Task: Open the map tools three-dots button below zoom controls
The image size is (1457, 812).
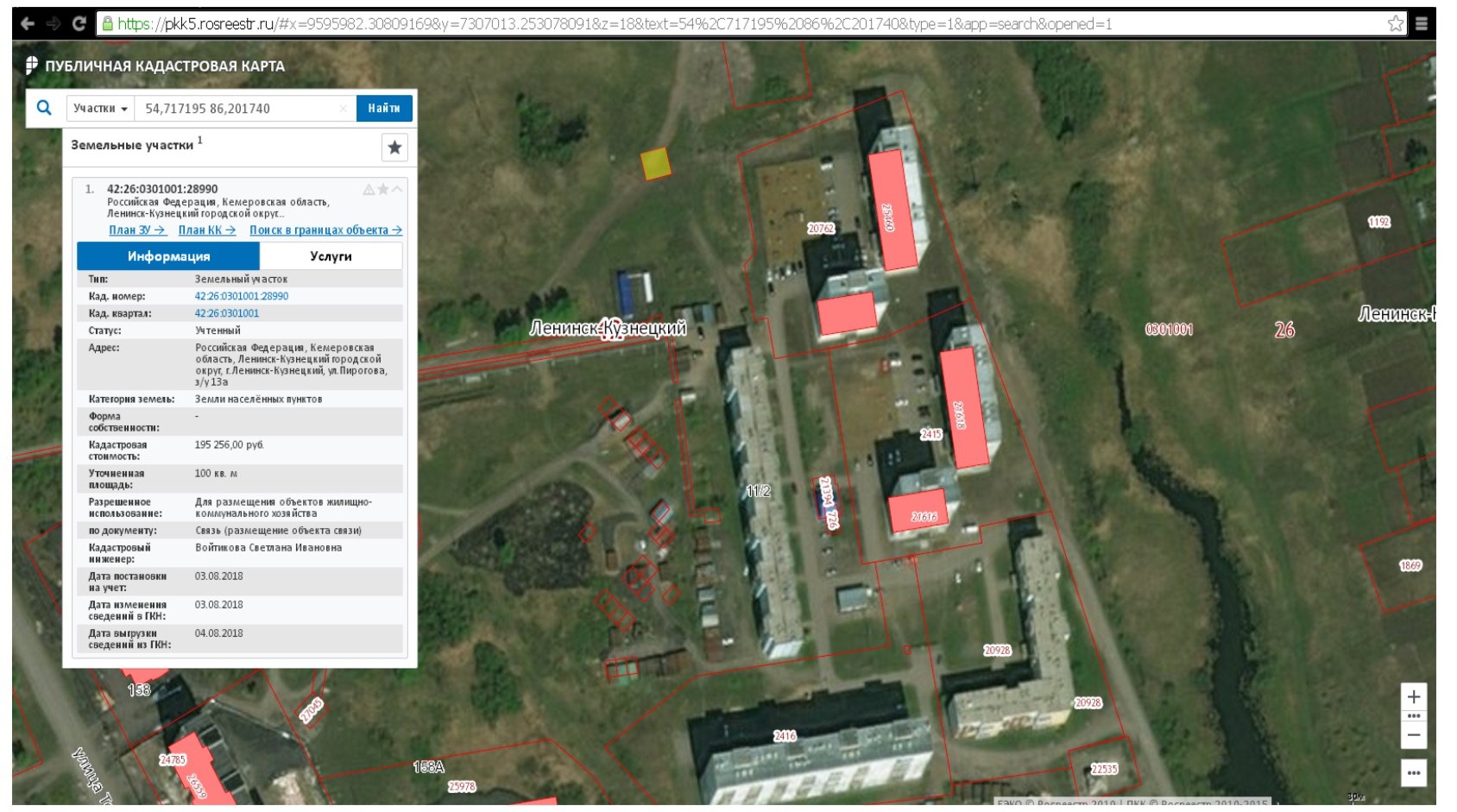Action: [1413, 772]
